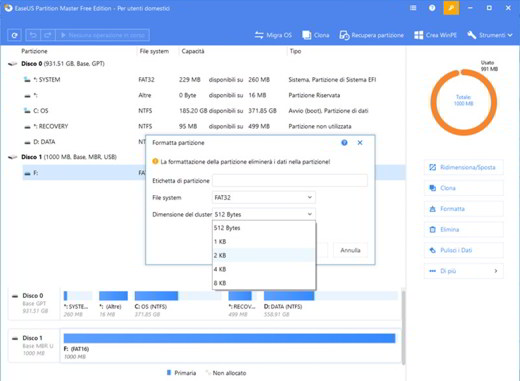Open the Clona tool in the top toolbar
This screenshot has height=381, width=520.
click(x=315, y=35)
